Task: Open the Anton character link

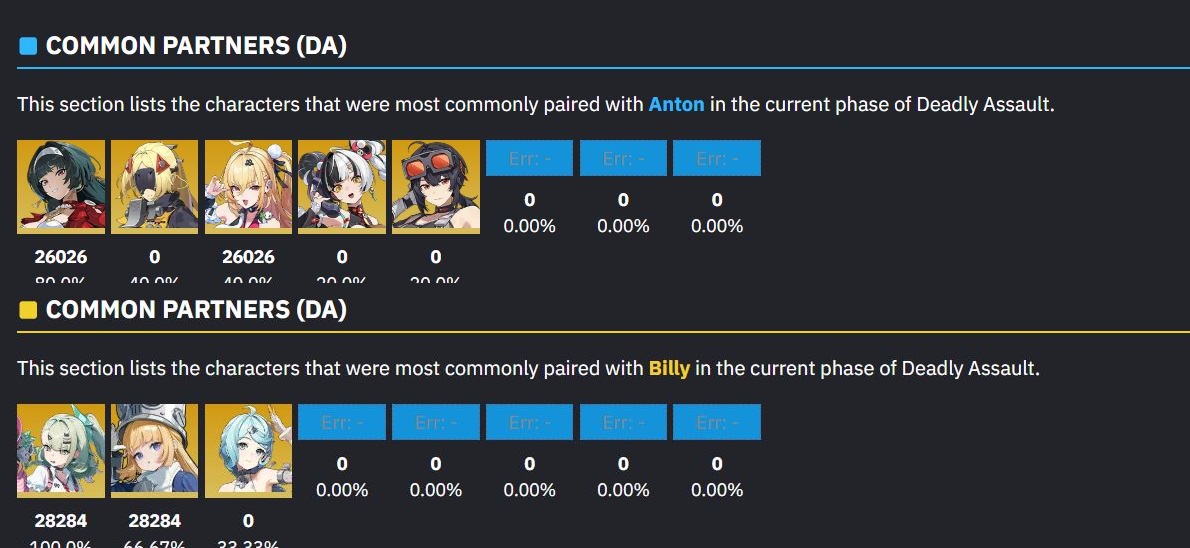Action: coord(676,104)
